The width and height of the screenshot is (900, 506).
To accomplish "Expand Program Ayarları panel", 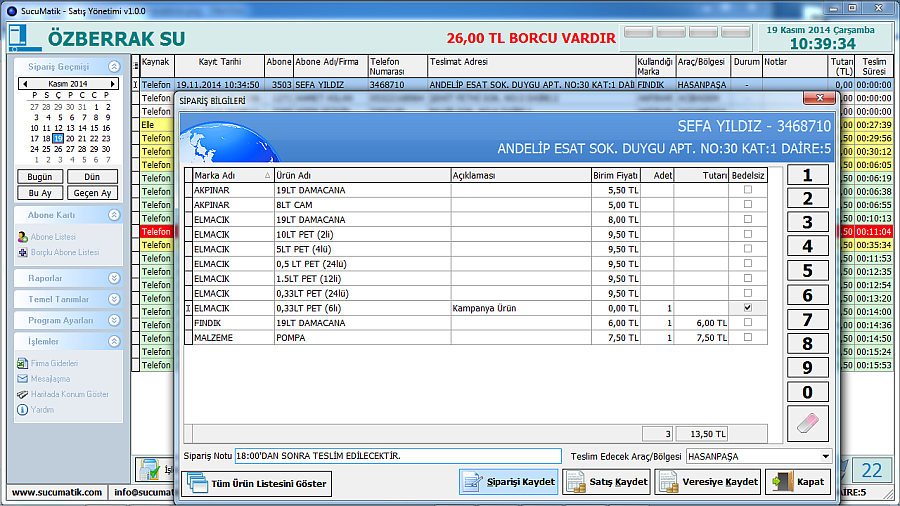I will pyautogui.click(x=114, y=320).
